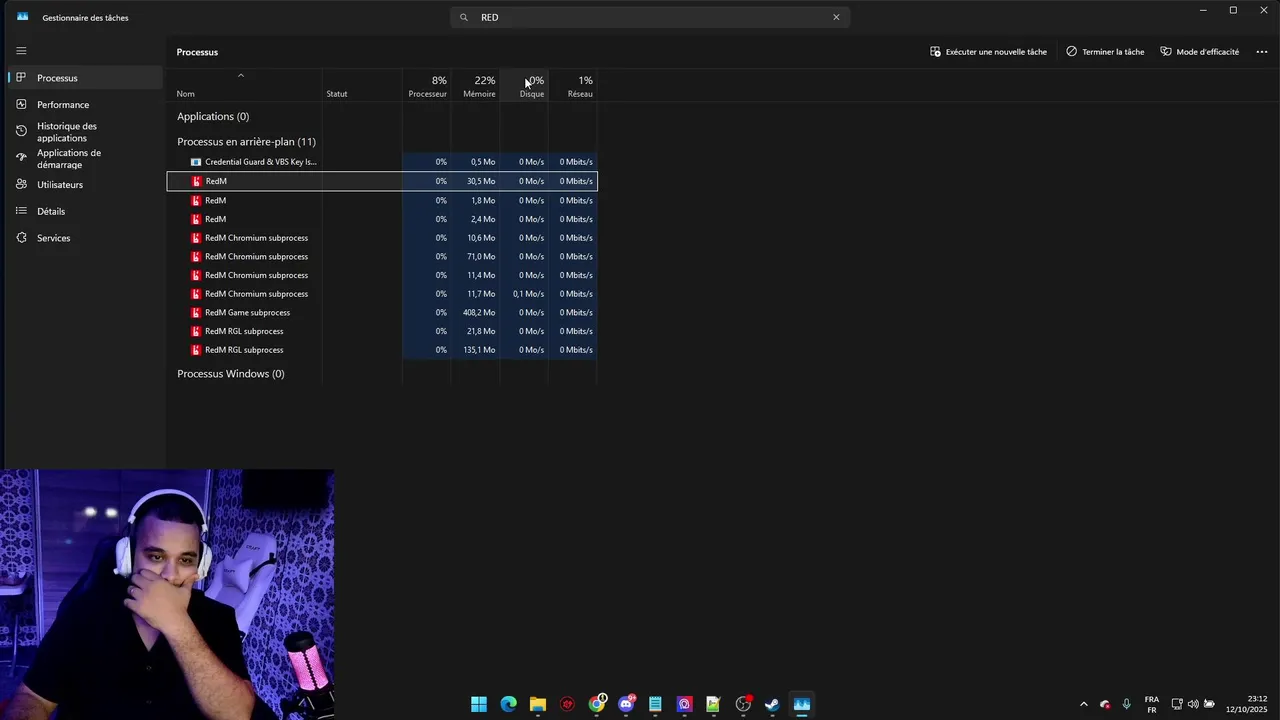The image size is (1280, 720).
Task: Select RedM Chromium subprocess using 10,6 Mo
Action: click(382, 238)
